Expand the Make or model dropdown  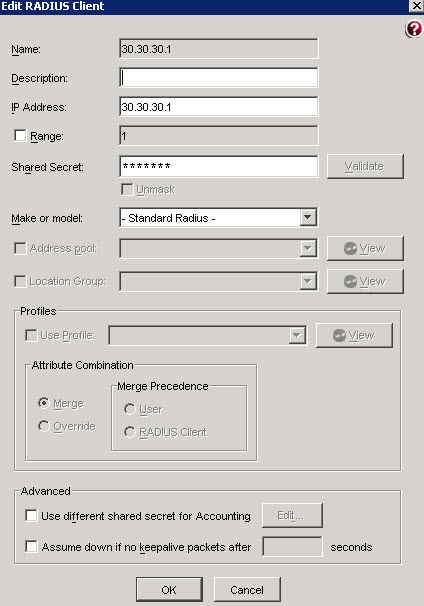[308, 218]
